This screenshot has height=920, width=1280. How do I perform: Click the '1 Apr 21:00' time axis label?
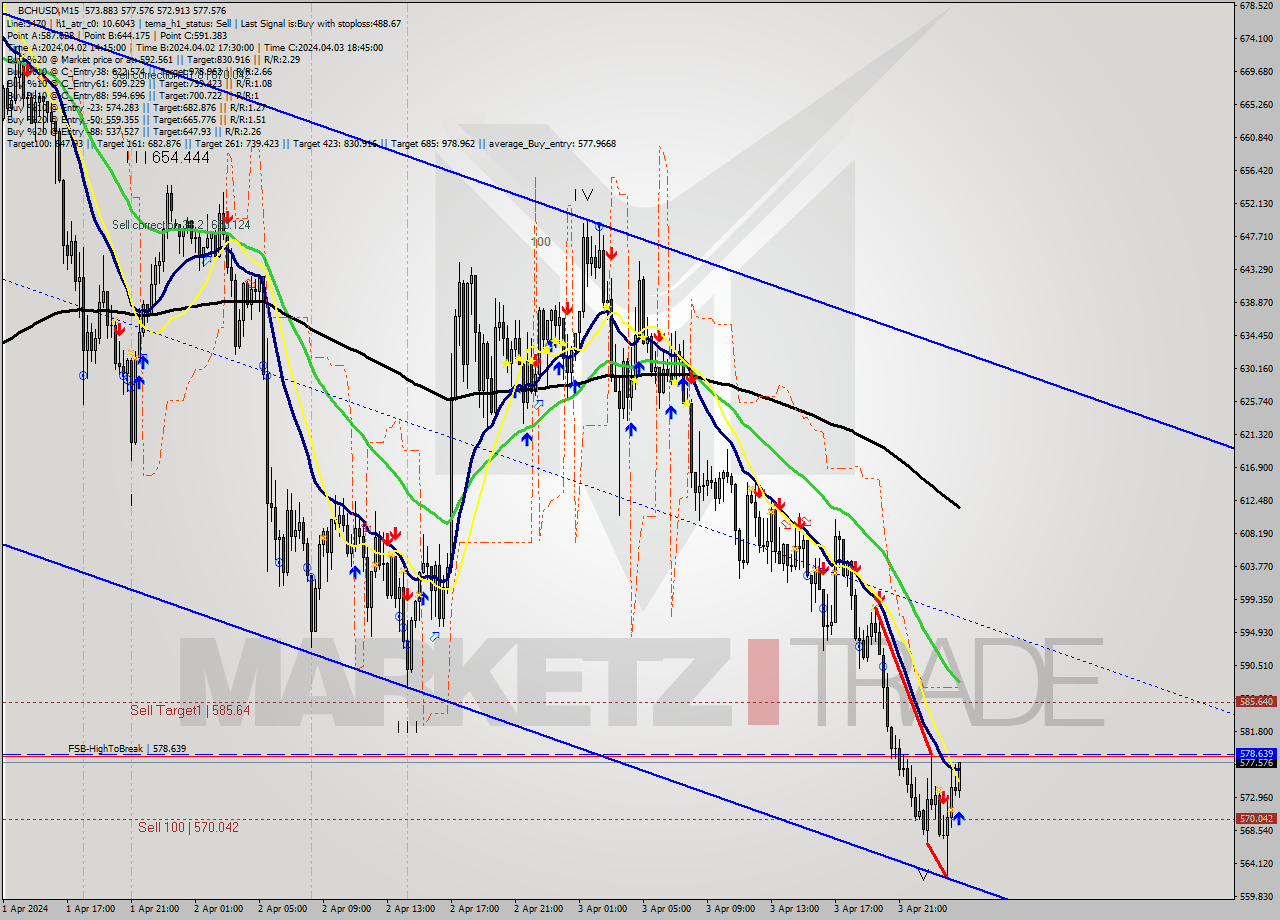pos(155,910)
